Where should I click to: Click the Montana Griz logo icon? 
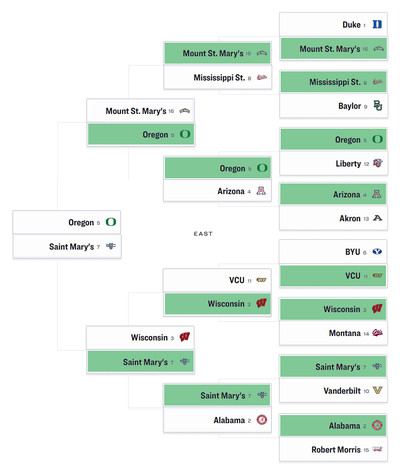tap(377, 333)
